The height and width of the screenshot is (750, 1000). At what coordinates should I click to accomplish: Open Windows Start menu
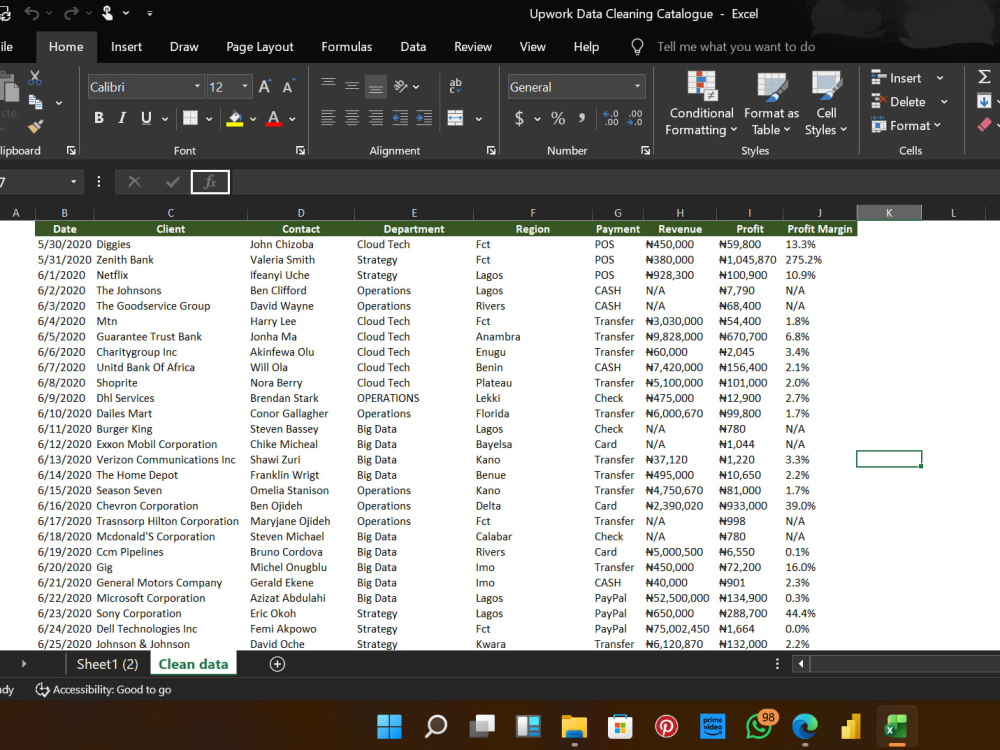point(389,726)
